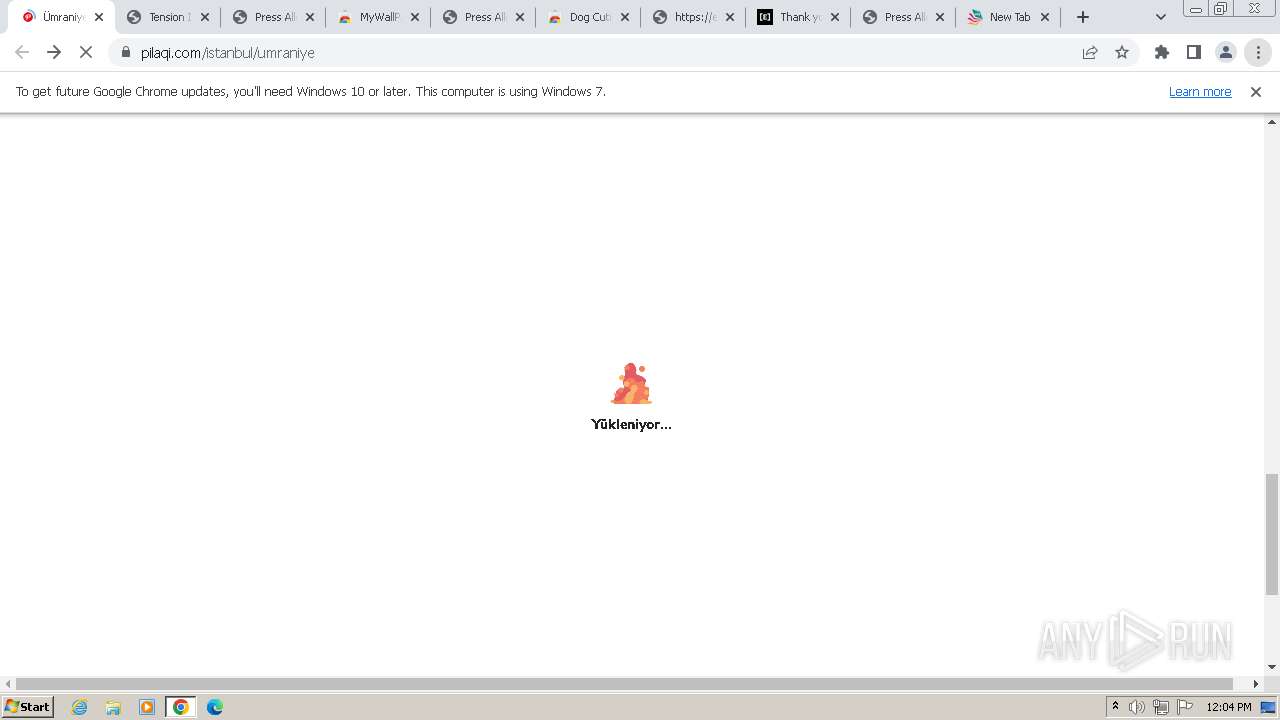The width and height of the screenshot is (1280, 720).
Task: Stop loading the page
Action: tap(86, 53)
